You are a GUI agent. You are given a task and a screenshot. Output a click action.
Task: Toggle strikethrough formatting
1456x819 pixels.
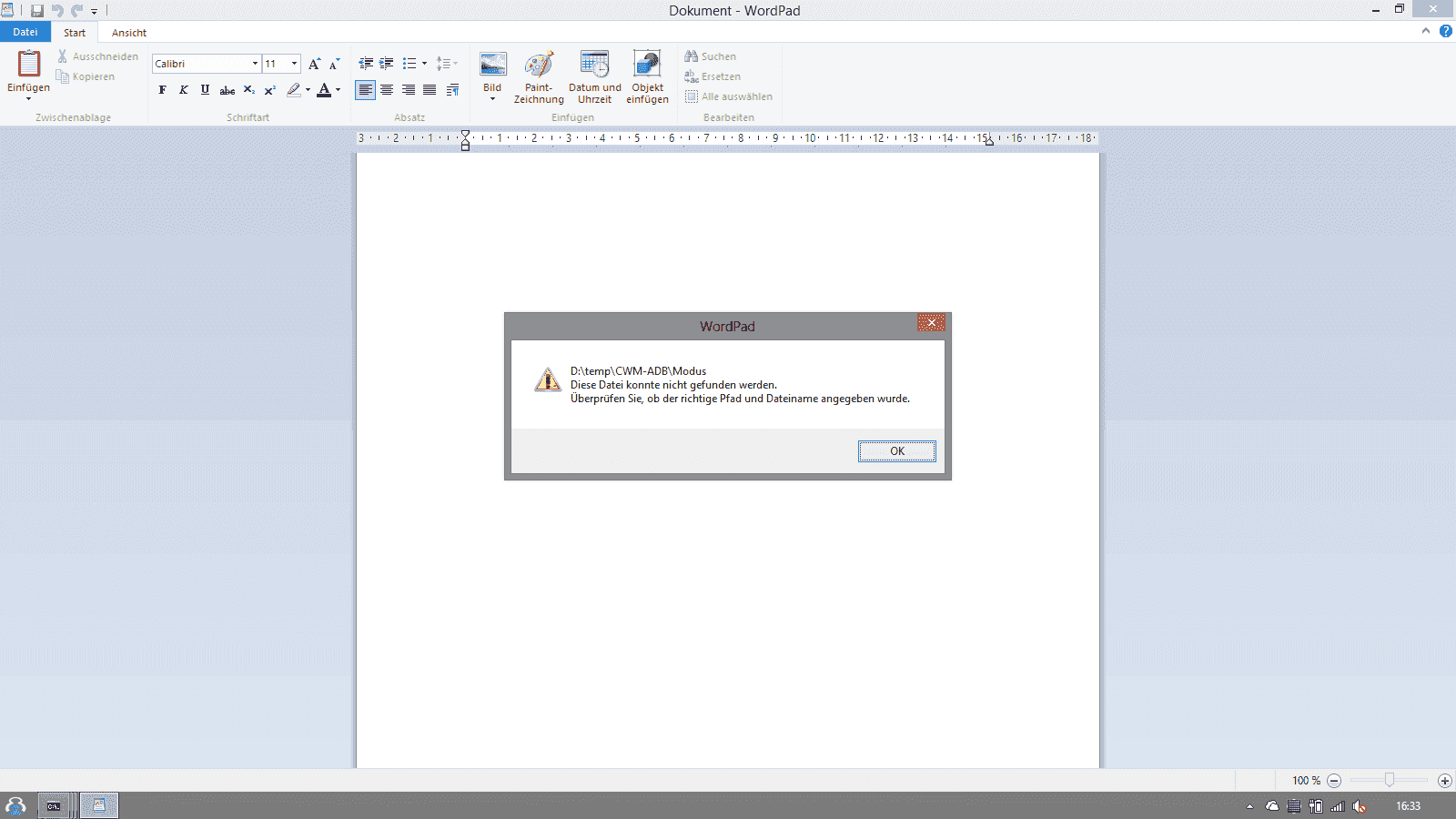tap(227, 90)
